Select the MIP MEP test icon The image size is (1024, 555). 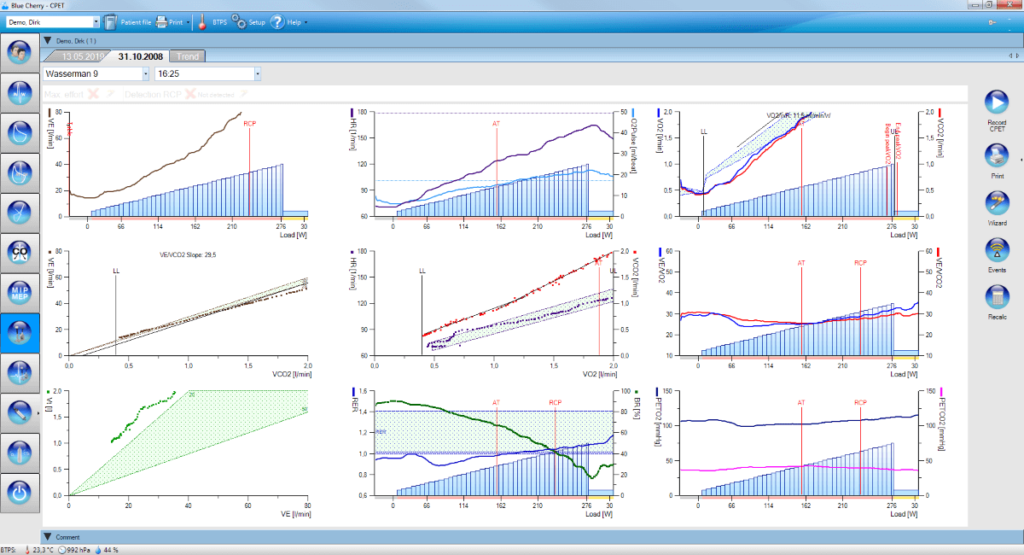click(20, 291)
